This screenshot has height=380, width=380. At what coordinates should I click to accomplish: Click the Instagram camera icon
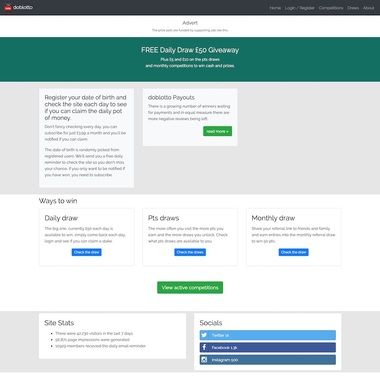coord(204,360)
